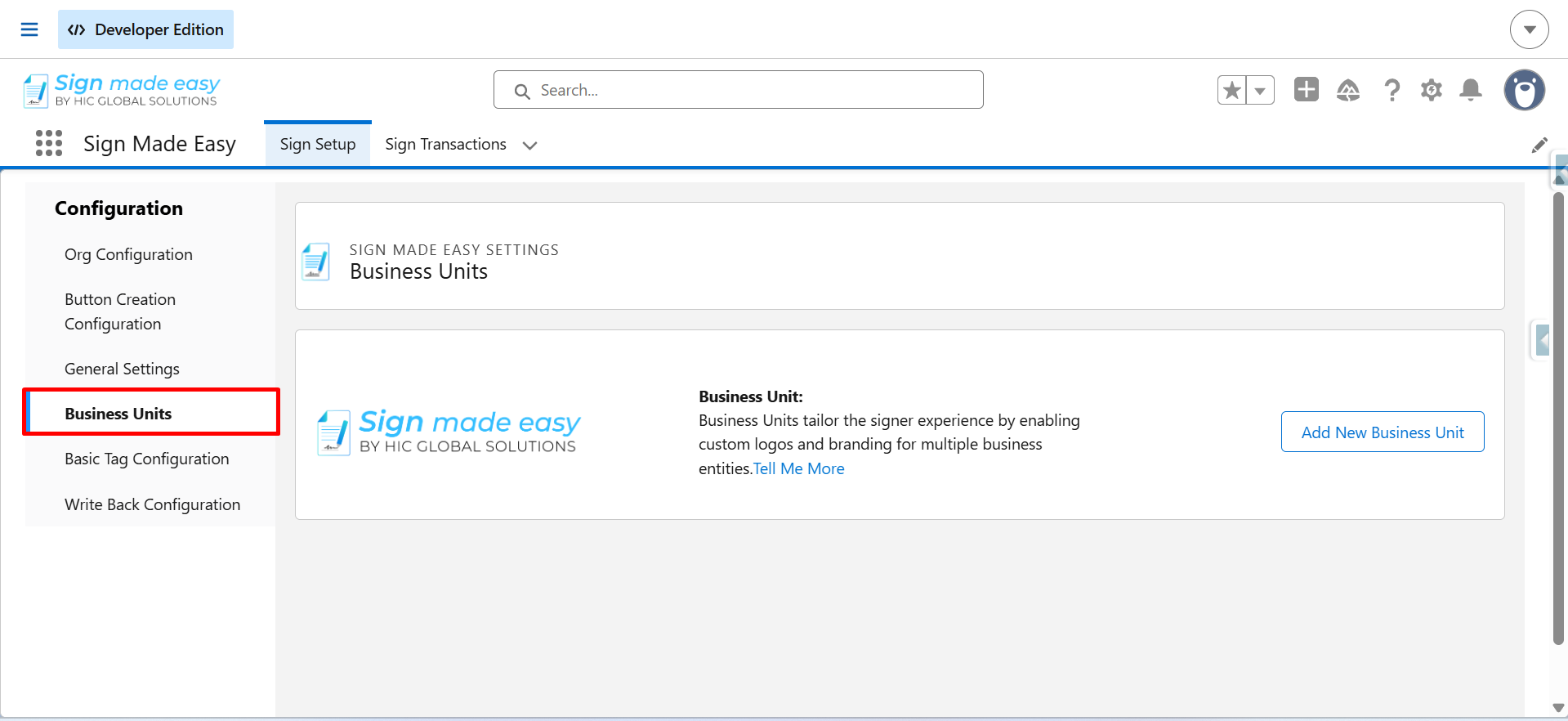
Task: Click the Sign Made Easy app name
Action: 159,144
